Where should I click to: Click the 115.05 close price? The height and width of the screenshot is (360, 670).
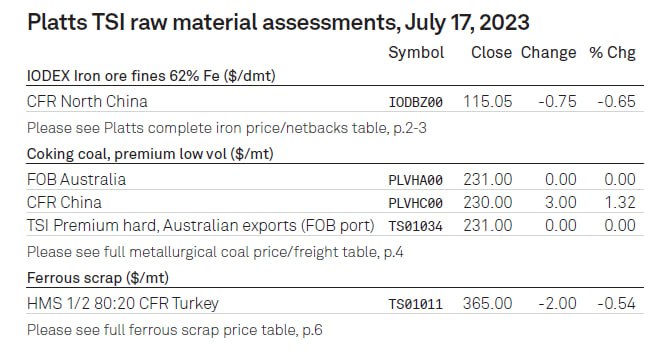[488, 102]
